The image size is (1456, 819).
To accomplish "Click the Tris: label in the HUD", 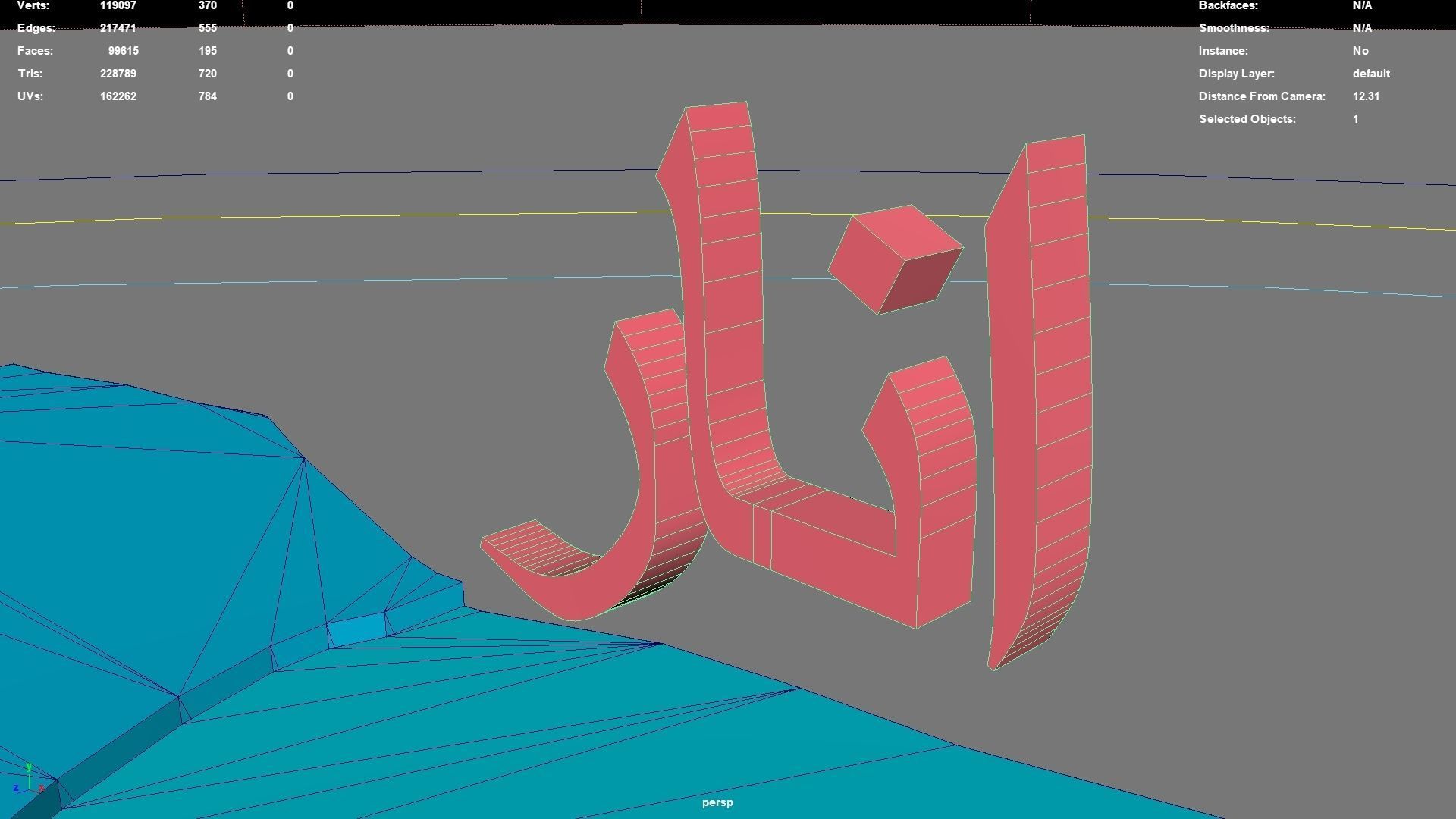I will click(x=30, y=74).
